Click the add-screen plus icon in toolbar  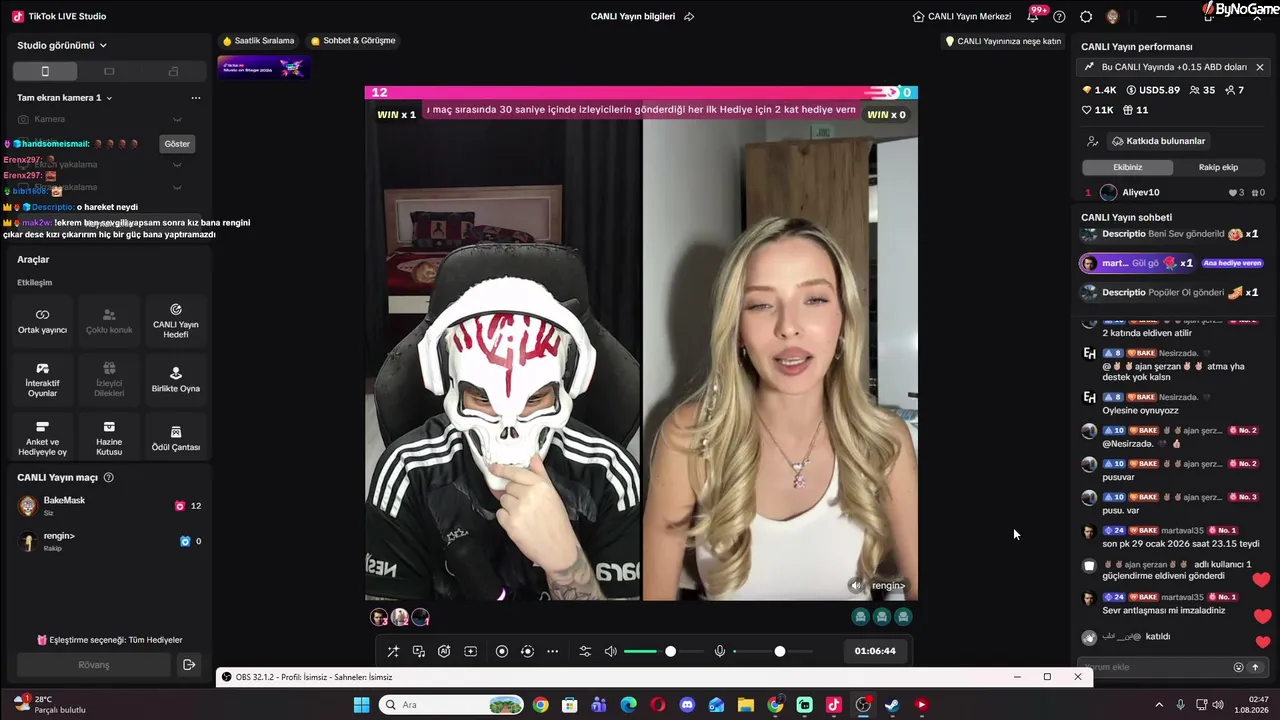click(x=470, y=651)
